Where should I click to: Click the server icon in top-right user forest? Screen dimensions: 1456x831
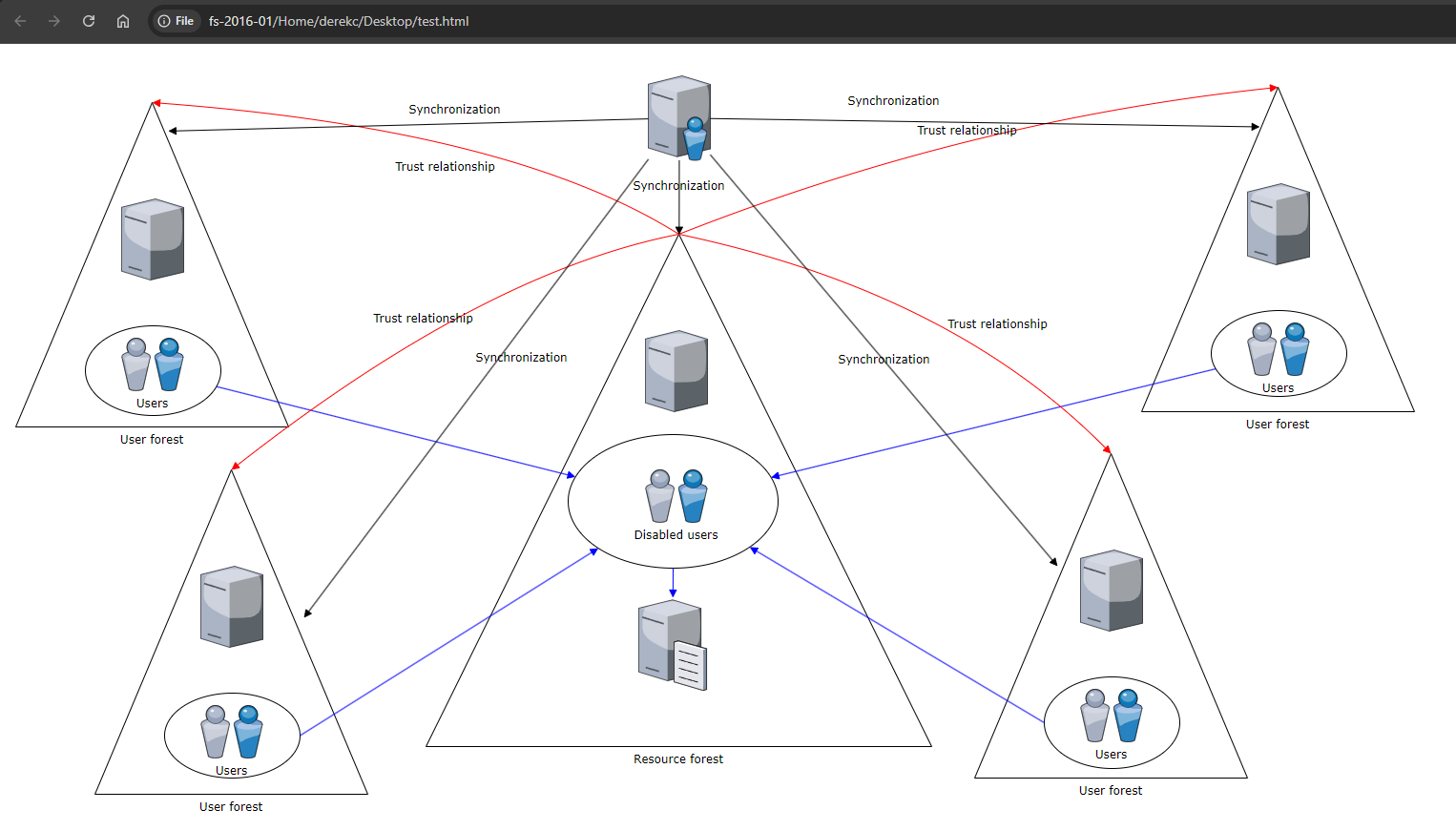click(1279, 224)
